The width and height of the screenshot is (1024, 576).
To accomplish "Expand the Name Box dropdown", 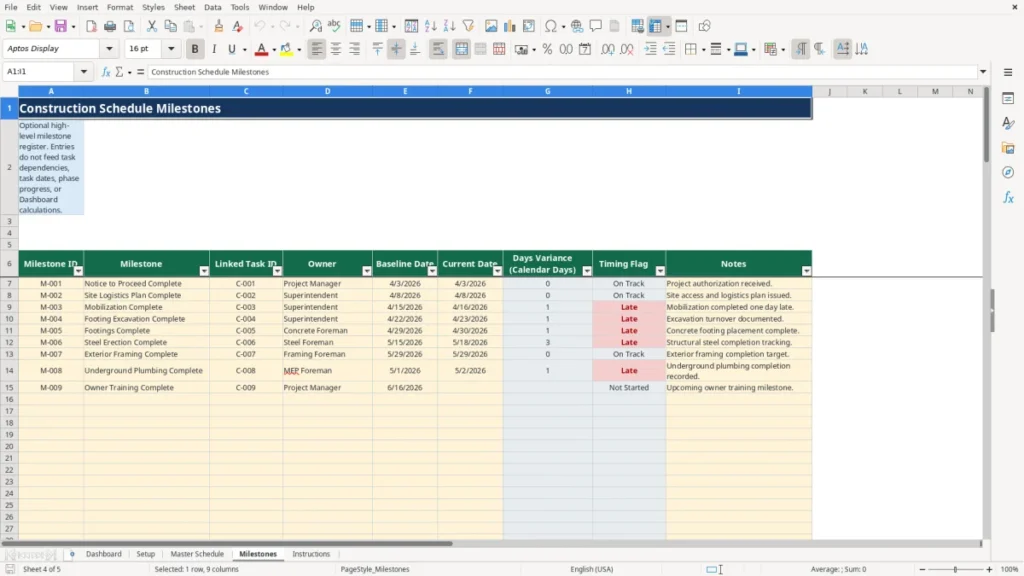I will (84, 72).
